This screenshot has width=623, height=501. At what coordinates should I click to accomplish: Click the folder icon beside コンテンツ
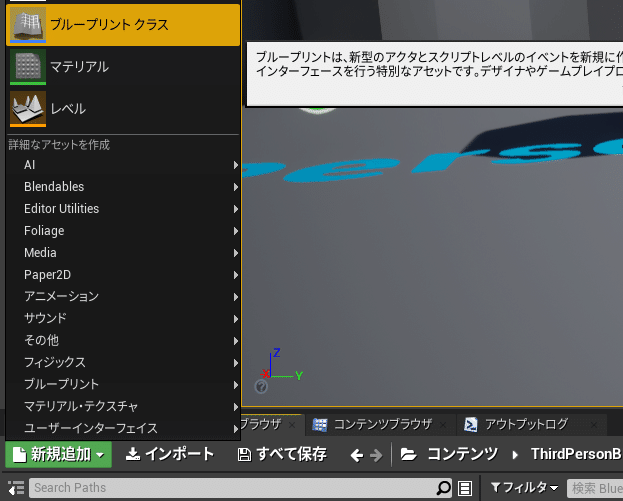pos(408,454)
